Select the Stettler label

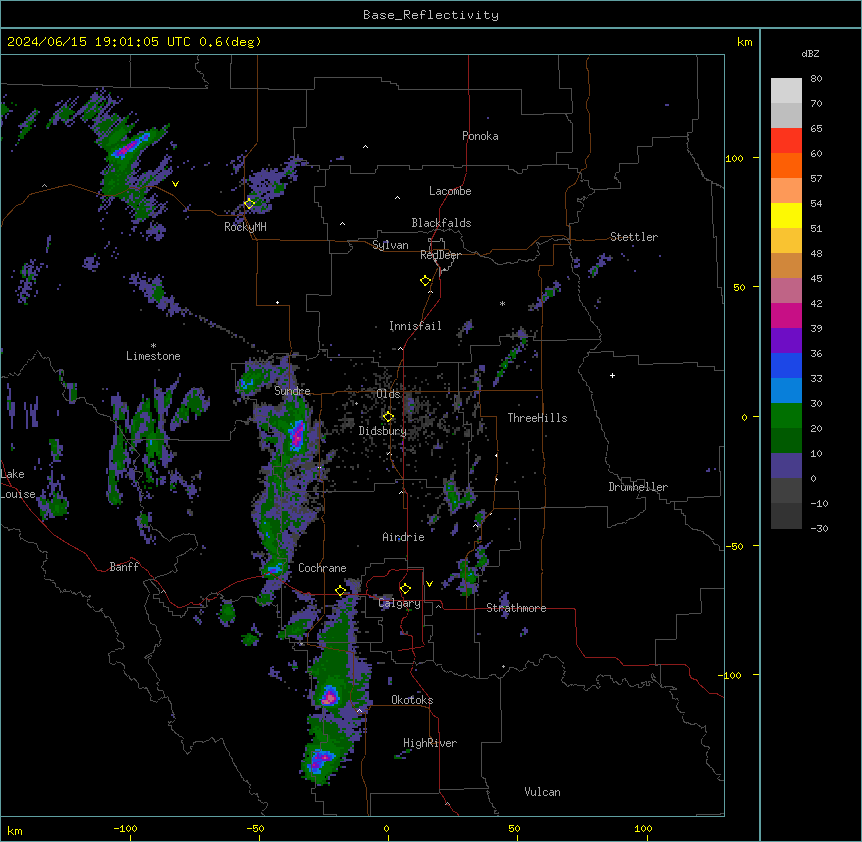[x=633, y=237]
